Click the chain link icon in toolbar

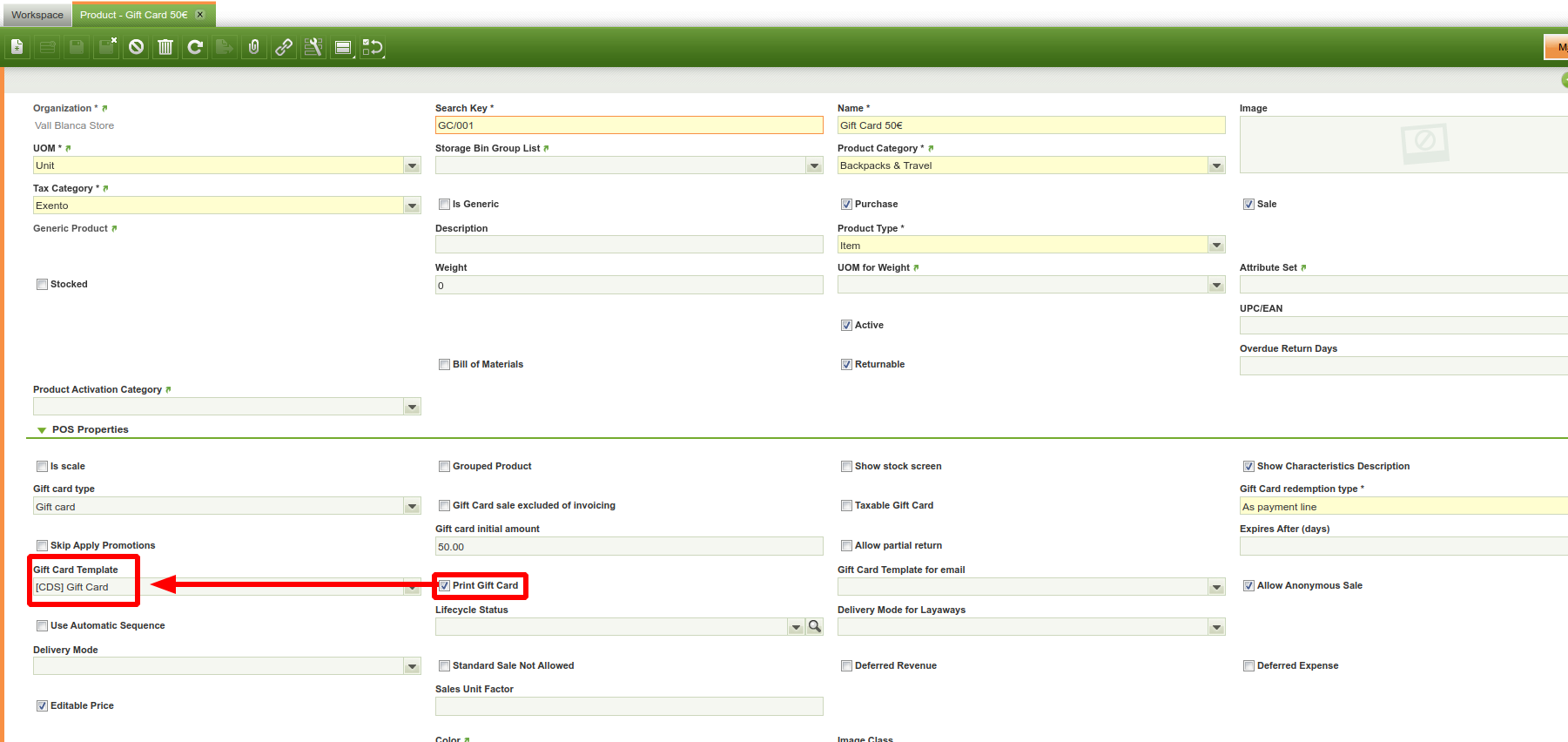coord(284,47)
